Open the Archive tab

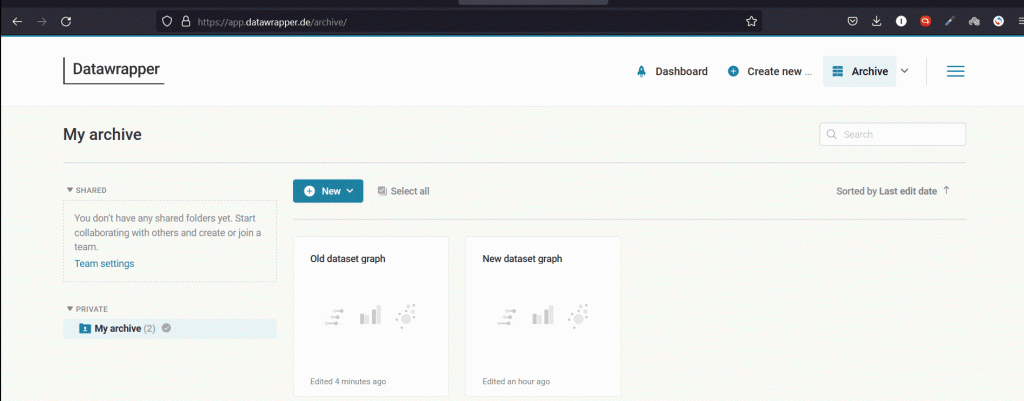click(x=858, y=72)
